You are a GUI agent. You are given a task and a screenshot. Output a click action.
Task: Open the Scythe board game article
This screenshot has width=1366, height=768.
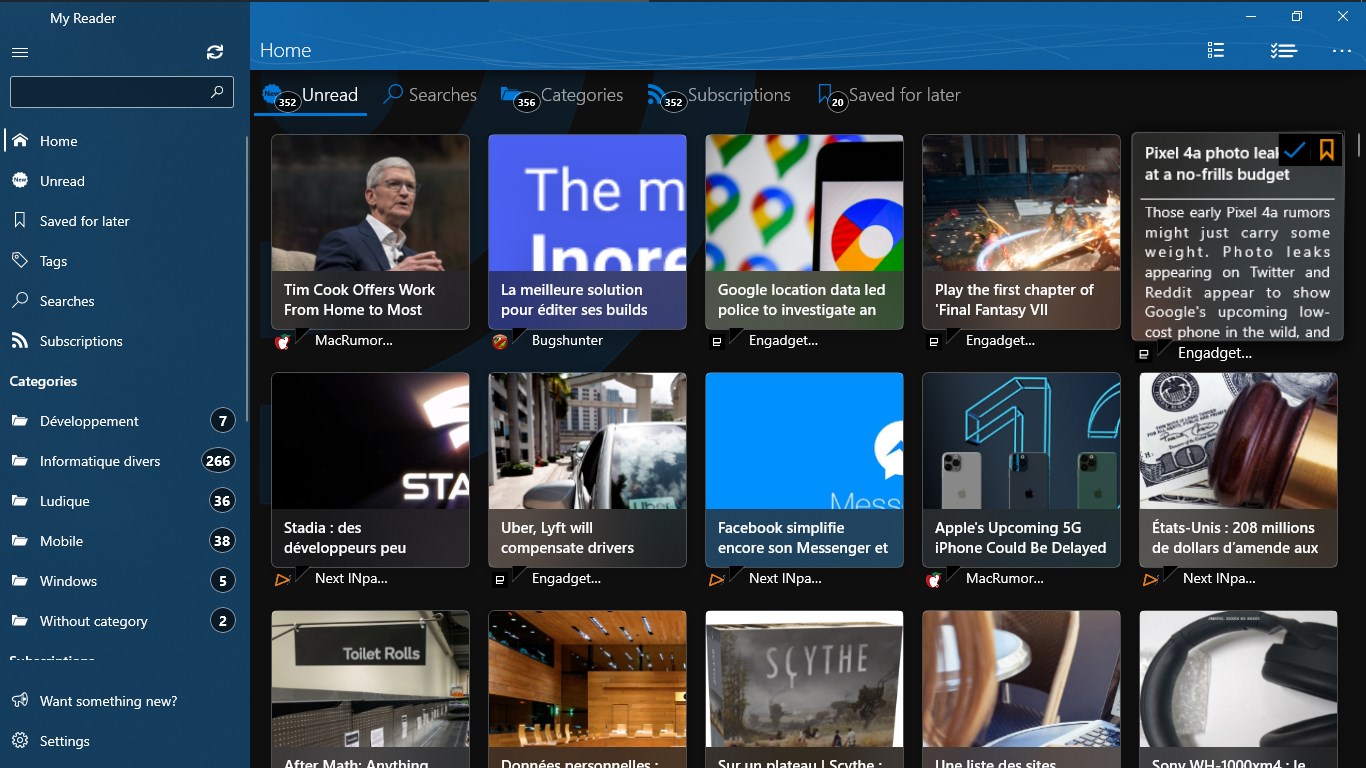[x=804, y=689]
